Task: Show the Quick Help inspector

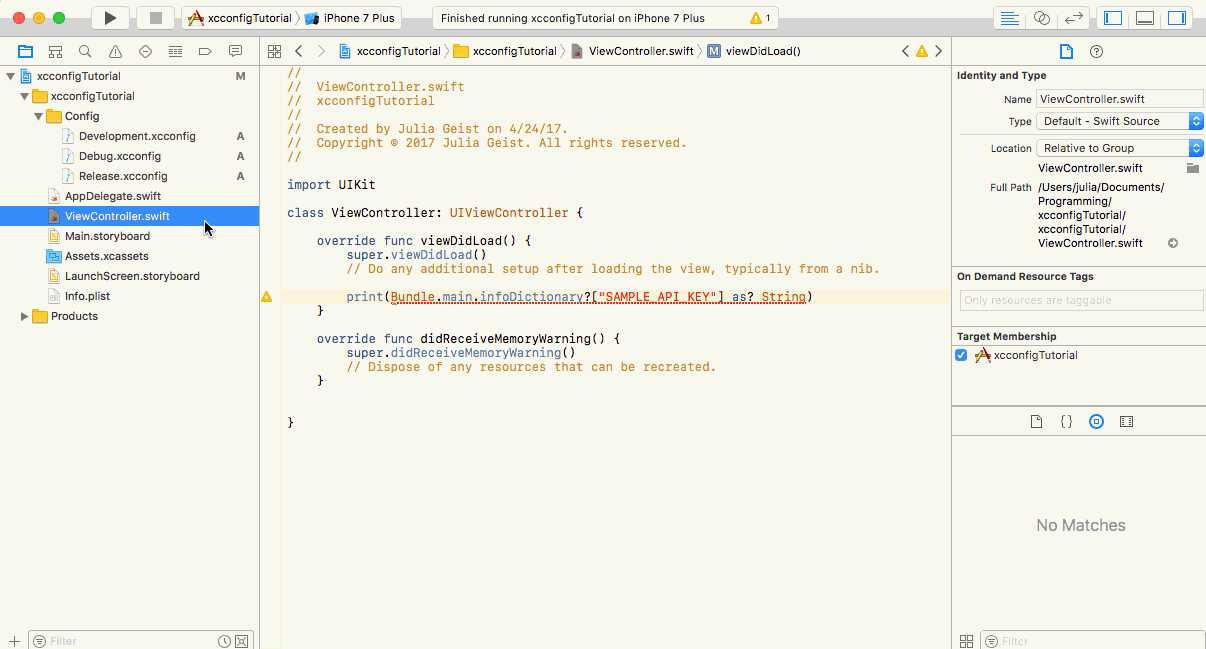Action: [1096, 51]
